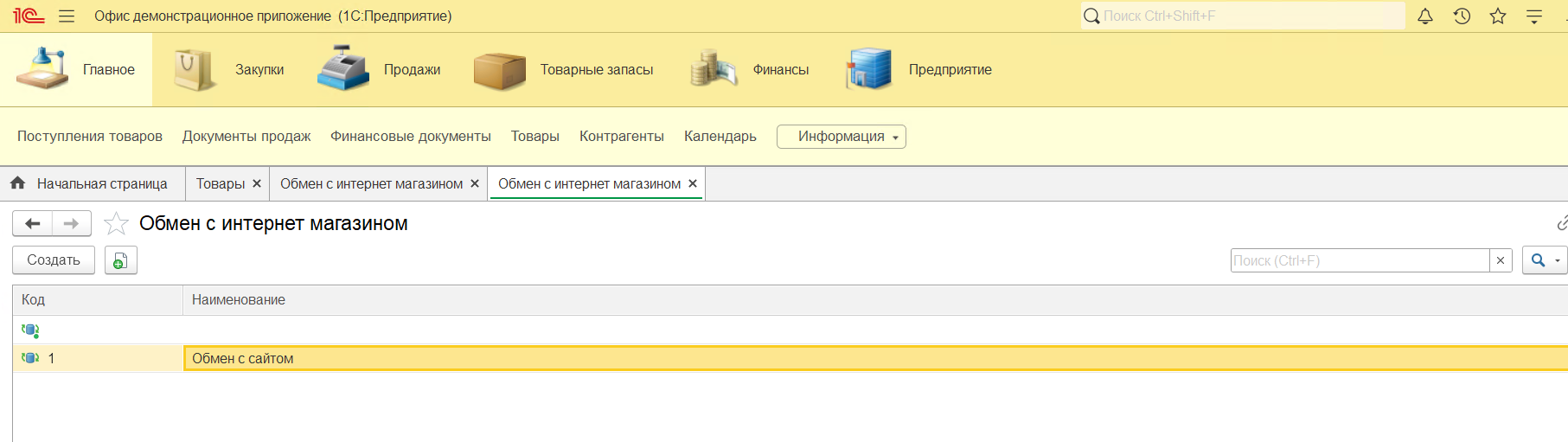Switch to Начальная страница tab
The image size is (1568, 442).
click(93, 184)
